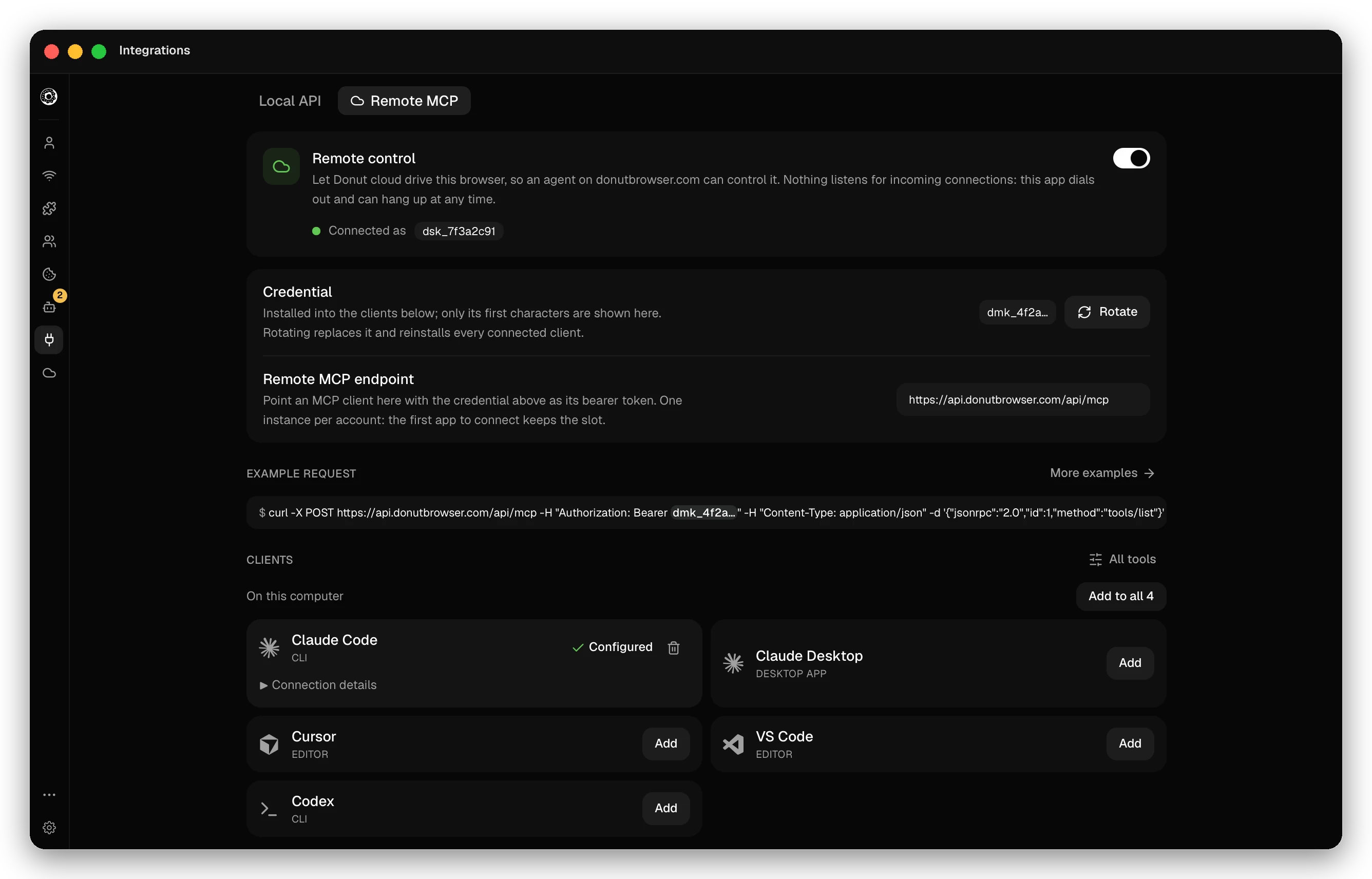Expand Connection details under Claude Code
The image size is (1372, 879).
pos(318,684)
